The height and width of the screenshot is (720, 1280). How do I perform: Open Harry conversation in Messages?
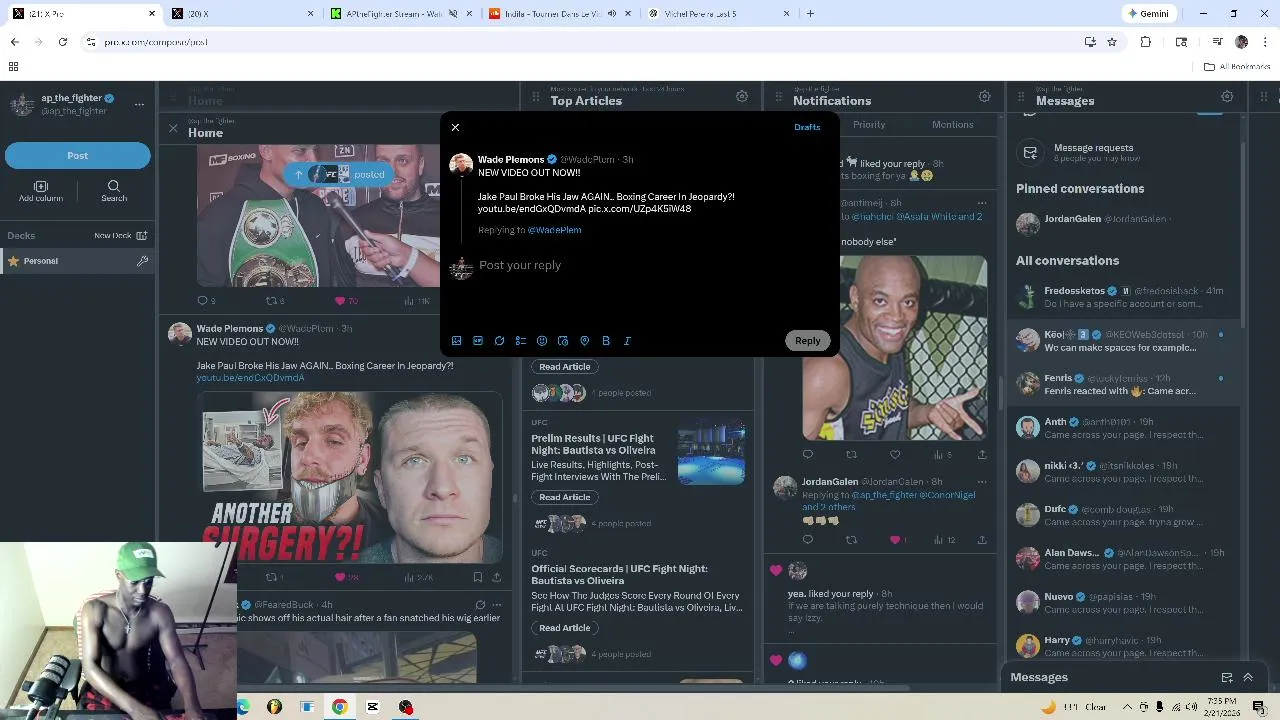tap(1125, 646)
